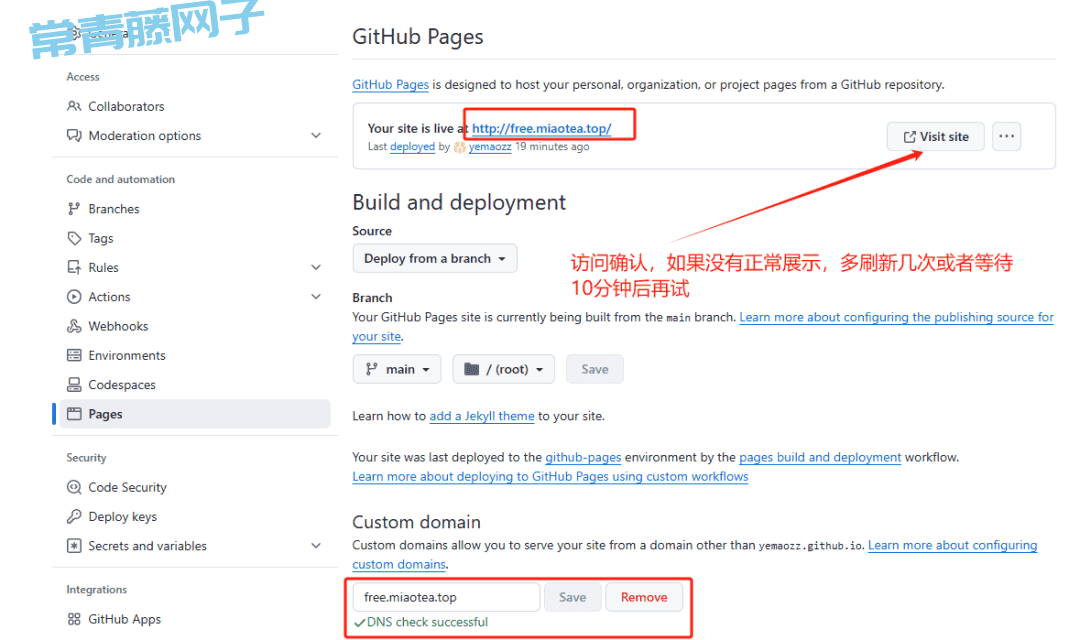Click the GitHub Pages documentation link

(x=391, y=85)
